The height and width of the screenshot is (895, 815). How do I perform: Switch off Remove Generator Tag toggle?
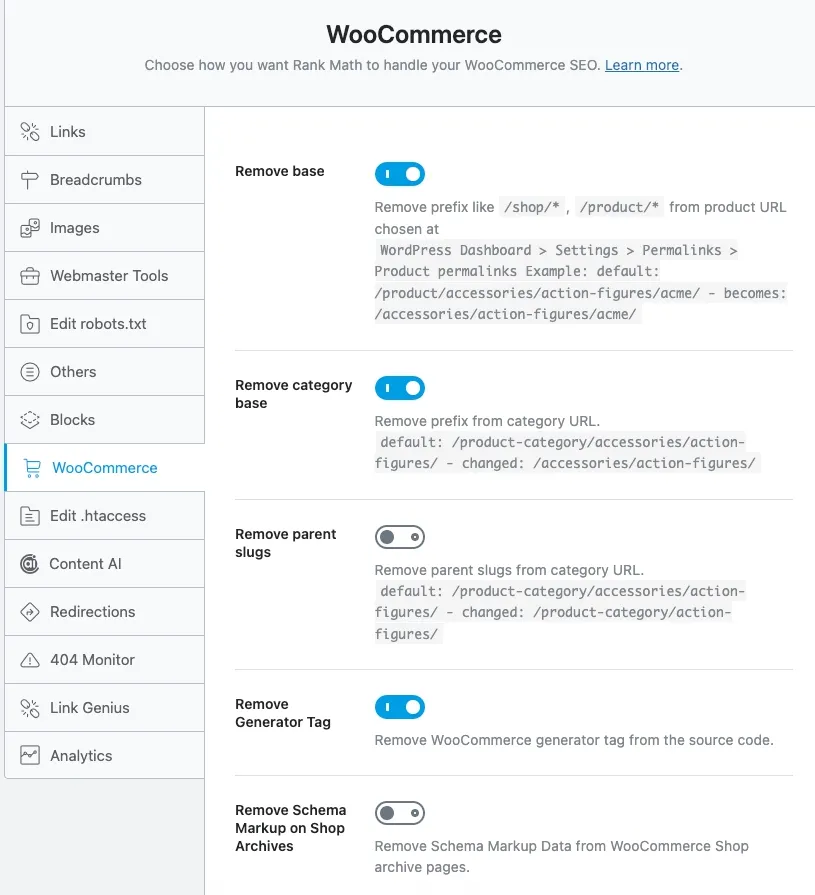pos(400,707)
